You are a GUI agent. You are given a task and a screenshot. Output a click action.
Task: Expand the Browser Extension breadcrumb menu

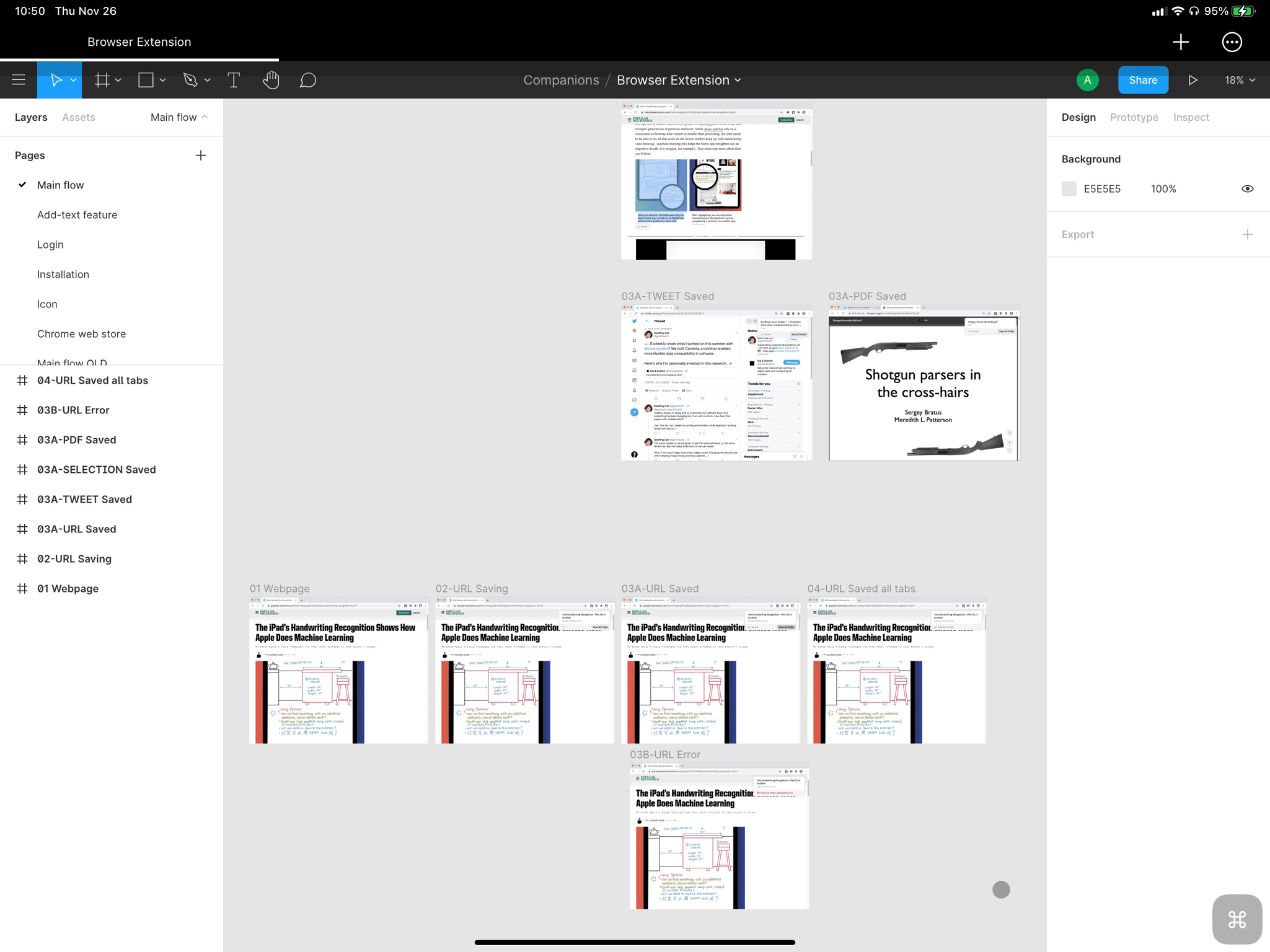click(738, 80)
